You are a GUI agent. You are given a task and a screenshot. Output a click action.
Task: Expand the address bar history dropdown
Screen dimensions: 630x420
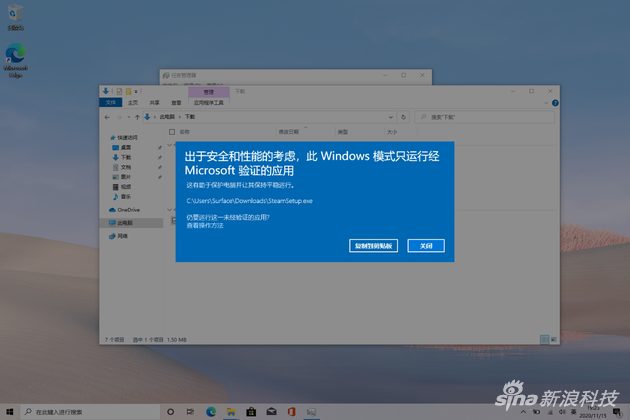click(391, 117)
